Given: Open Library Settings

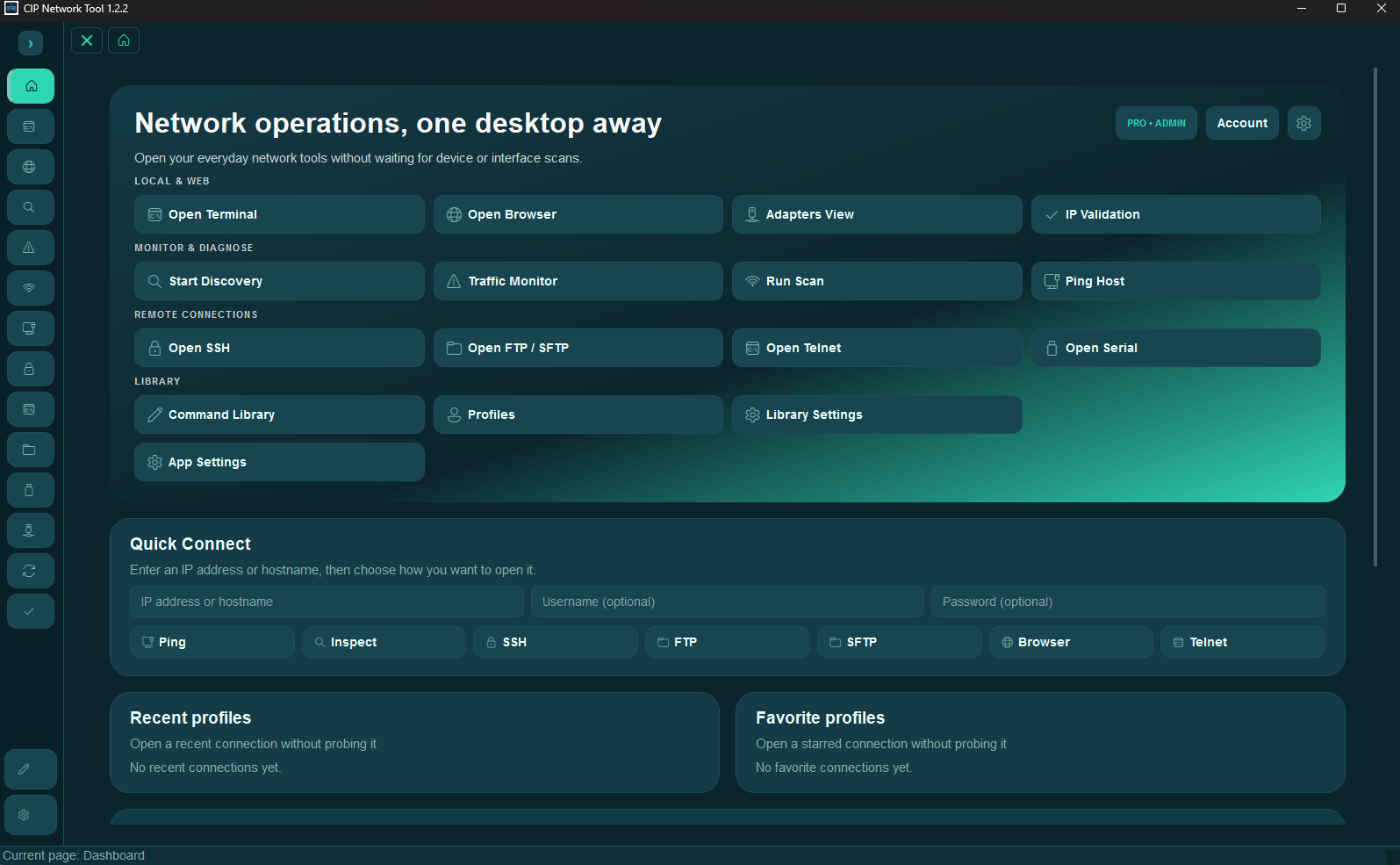Looking at the screenshot, I should pos(877,414).
